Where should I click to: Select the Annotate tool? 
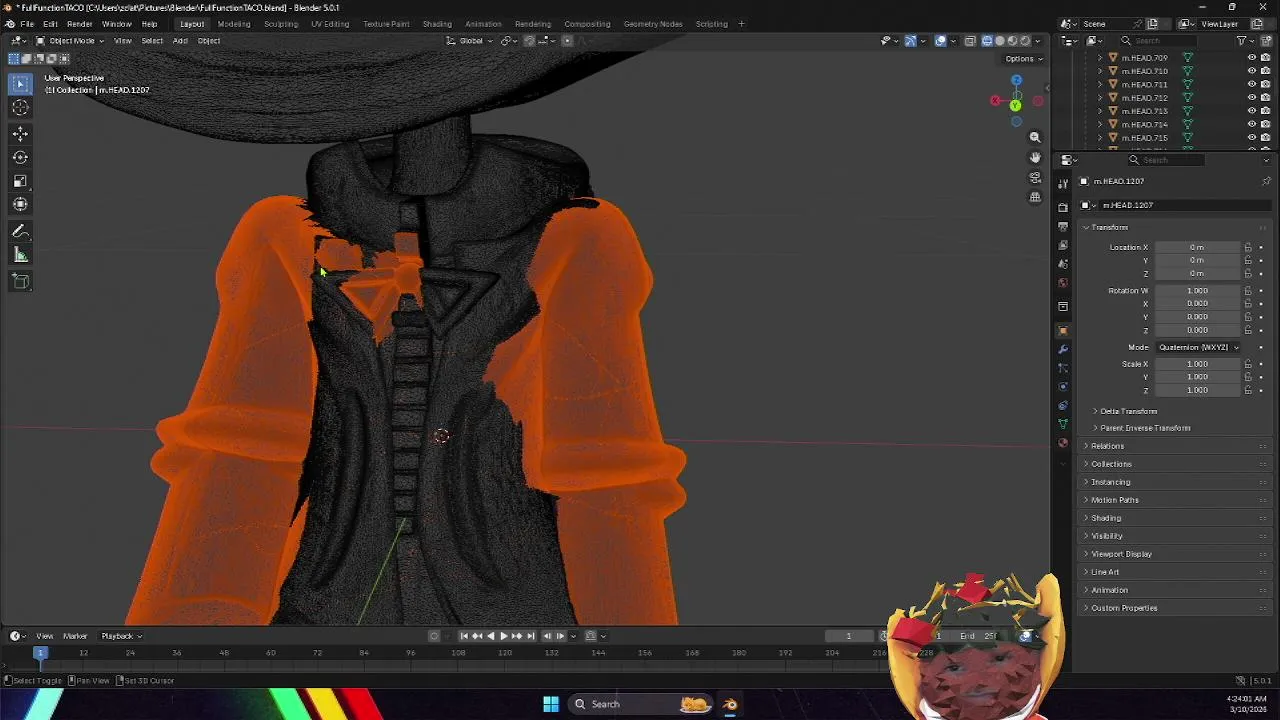click(x=20, y=232)
